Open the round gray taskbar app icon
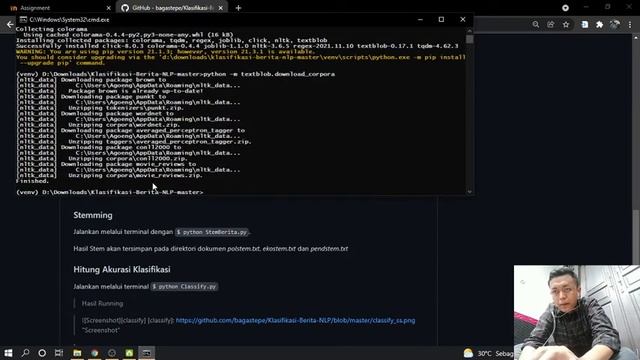This screenshot has height=360, width=640. click(112, 353)
